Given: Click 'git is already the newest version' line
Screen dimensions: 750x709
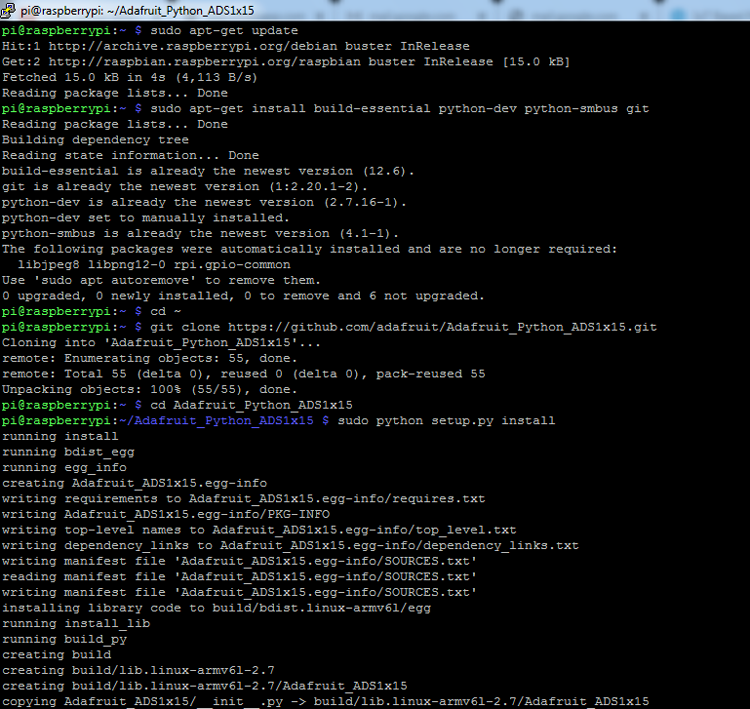Looking at the screenshot, I should click(x=184, y=187).
